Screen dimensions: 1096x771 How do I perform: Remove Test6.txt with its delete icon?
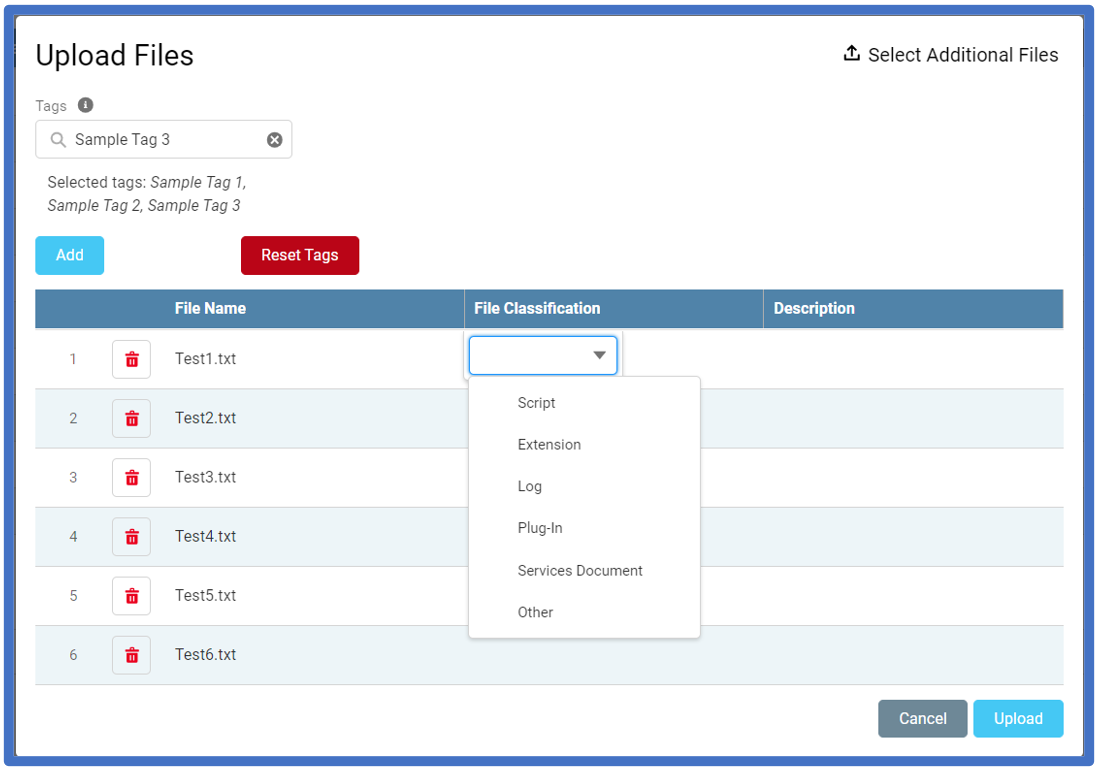(131, 655)
